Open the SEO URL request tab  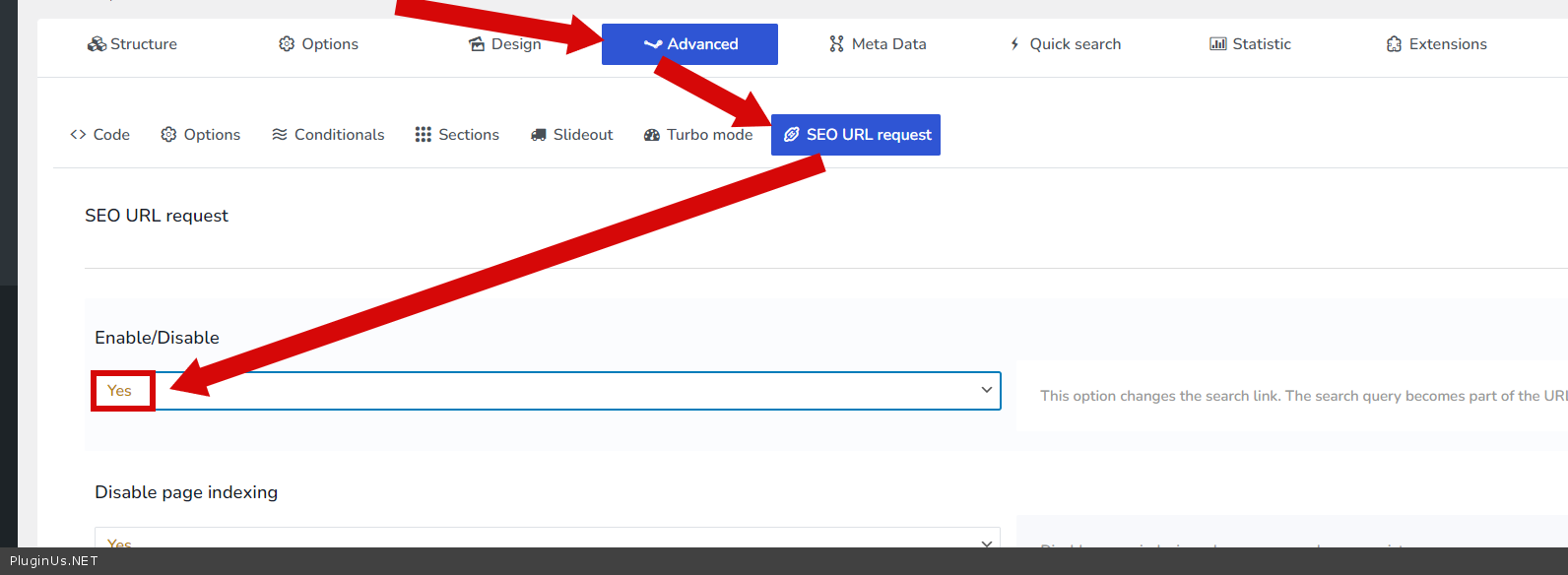click(856, 135)
